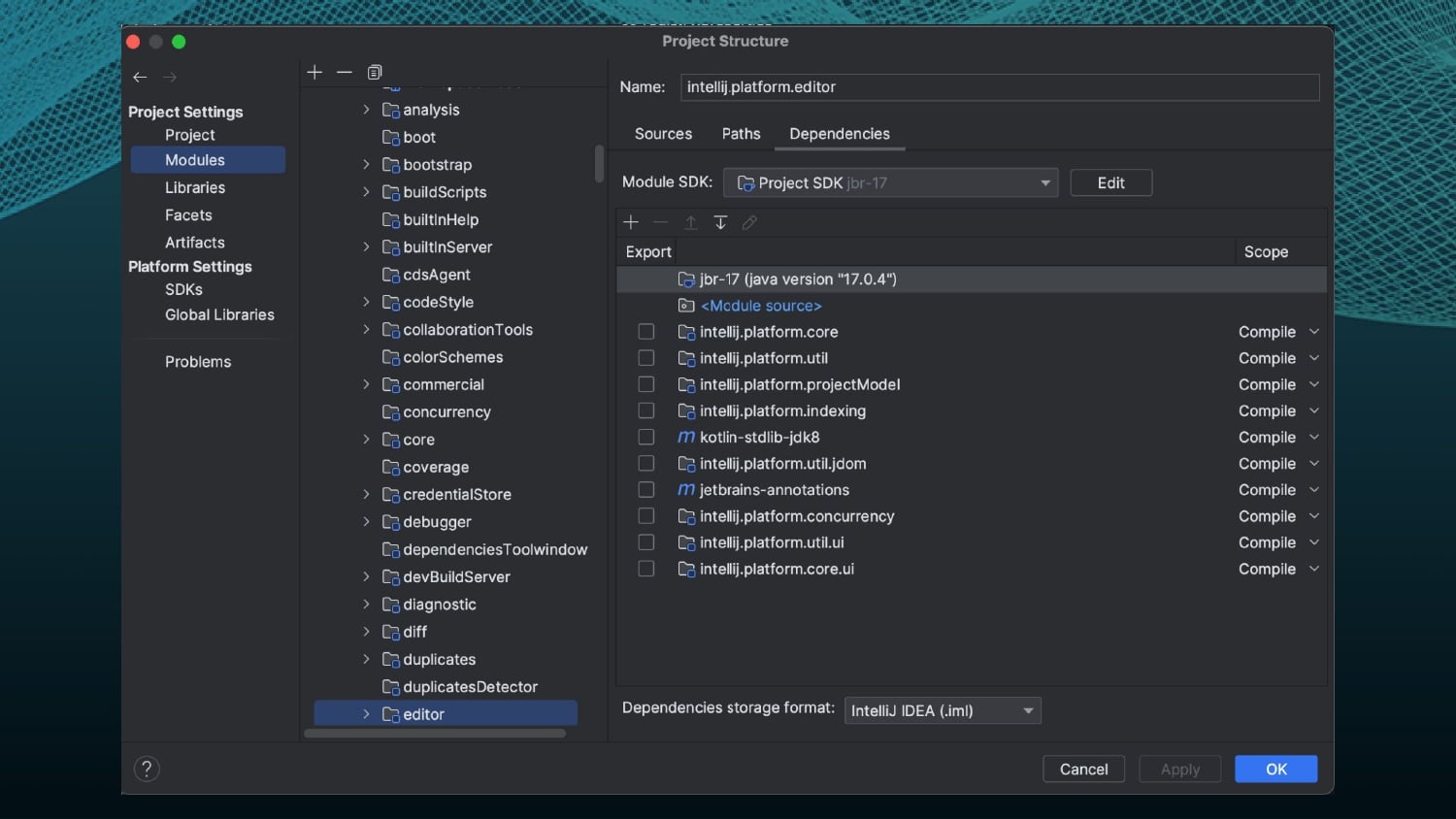Select the Dependencies tab
This screenshot has width=1456, height=819.
pyautogui.click(x=840, y=134)
